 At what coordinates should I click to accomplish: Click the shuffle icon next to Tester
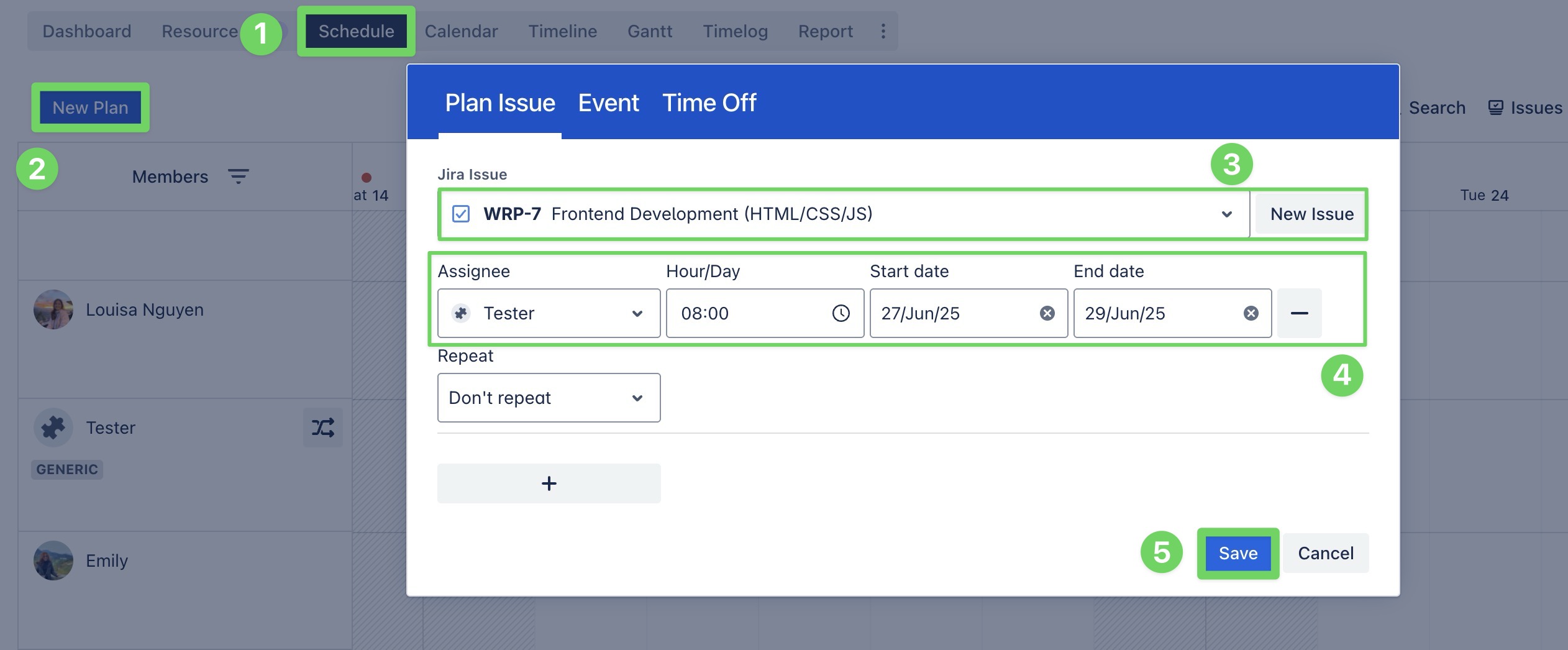322,428
